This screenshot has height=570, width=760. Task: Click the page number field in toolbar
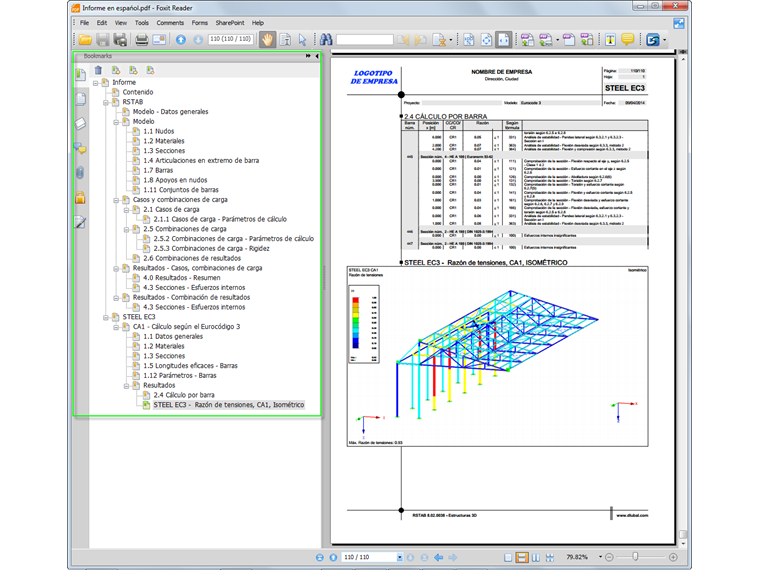[x=231, y=39]
